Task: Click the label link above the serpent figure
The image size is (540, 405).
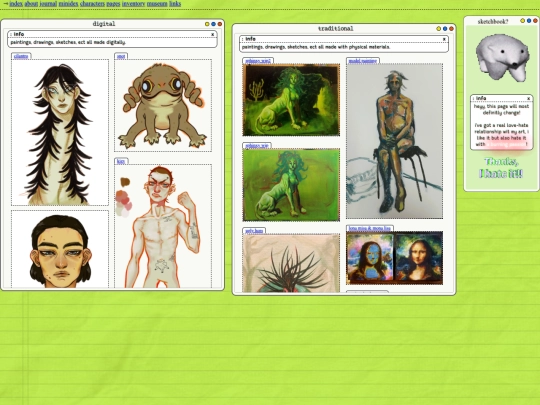Action: (21, 56)
